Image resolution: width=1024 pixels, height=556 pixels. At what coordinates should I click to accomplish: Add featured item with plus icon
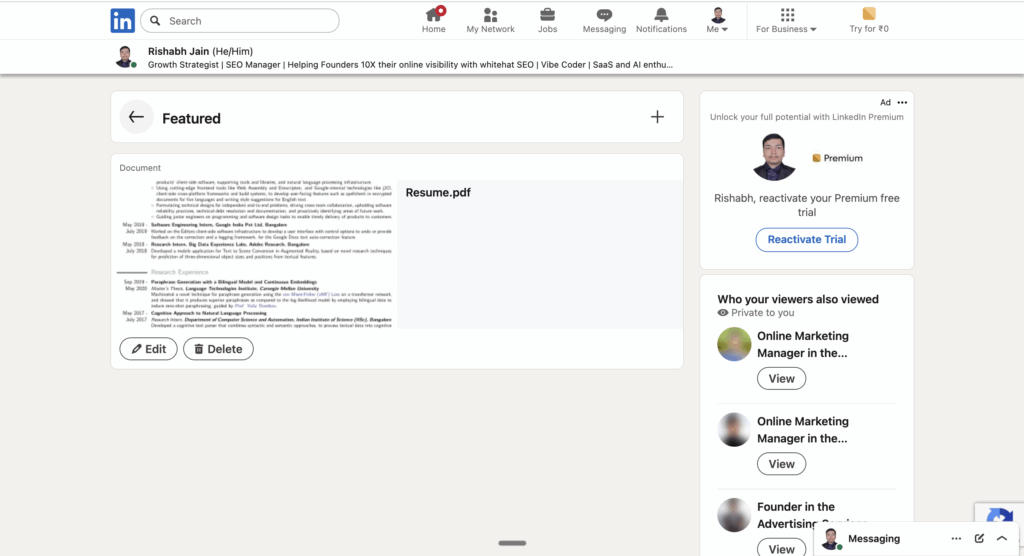[x=657, y=117]
